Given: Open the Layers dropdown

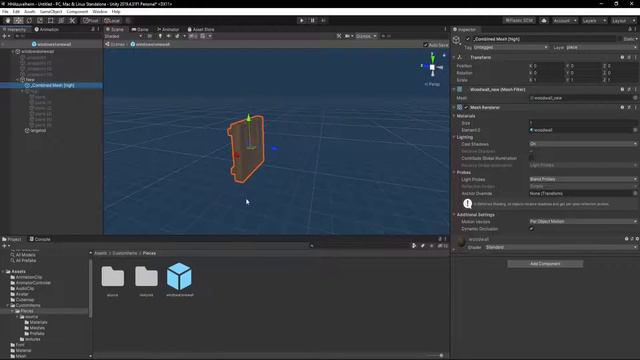Looking at the screenshot, I should pos(593,20).
